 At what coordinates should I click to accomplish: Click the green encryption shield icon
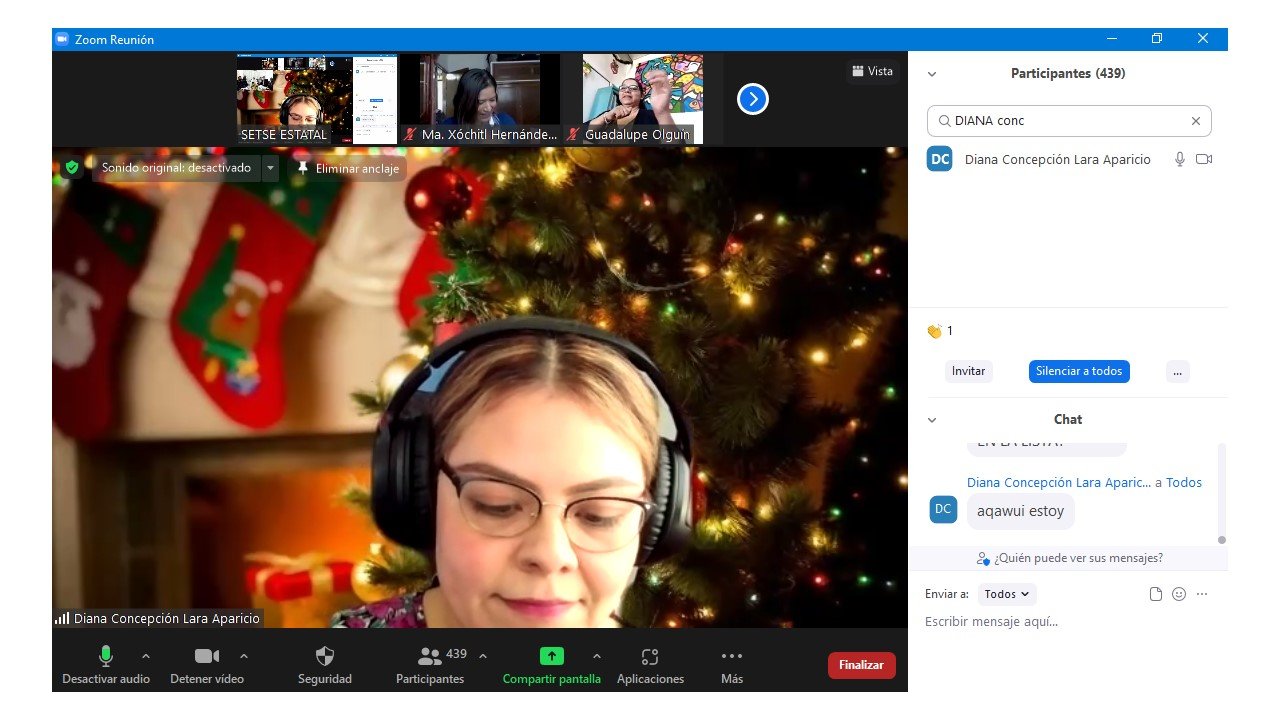click(x=71, y=168)
